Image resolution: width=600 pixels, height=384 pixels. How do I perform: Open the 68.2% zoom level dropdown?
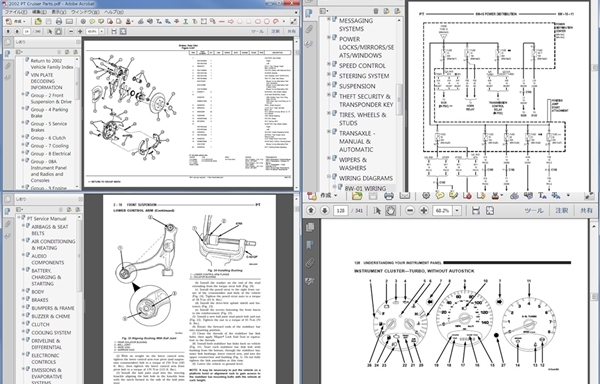(x=457, y=210)
